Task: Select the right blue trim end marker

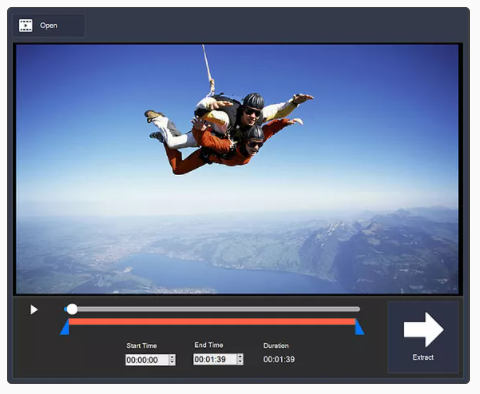Action: 359,327
